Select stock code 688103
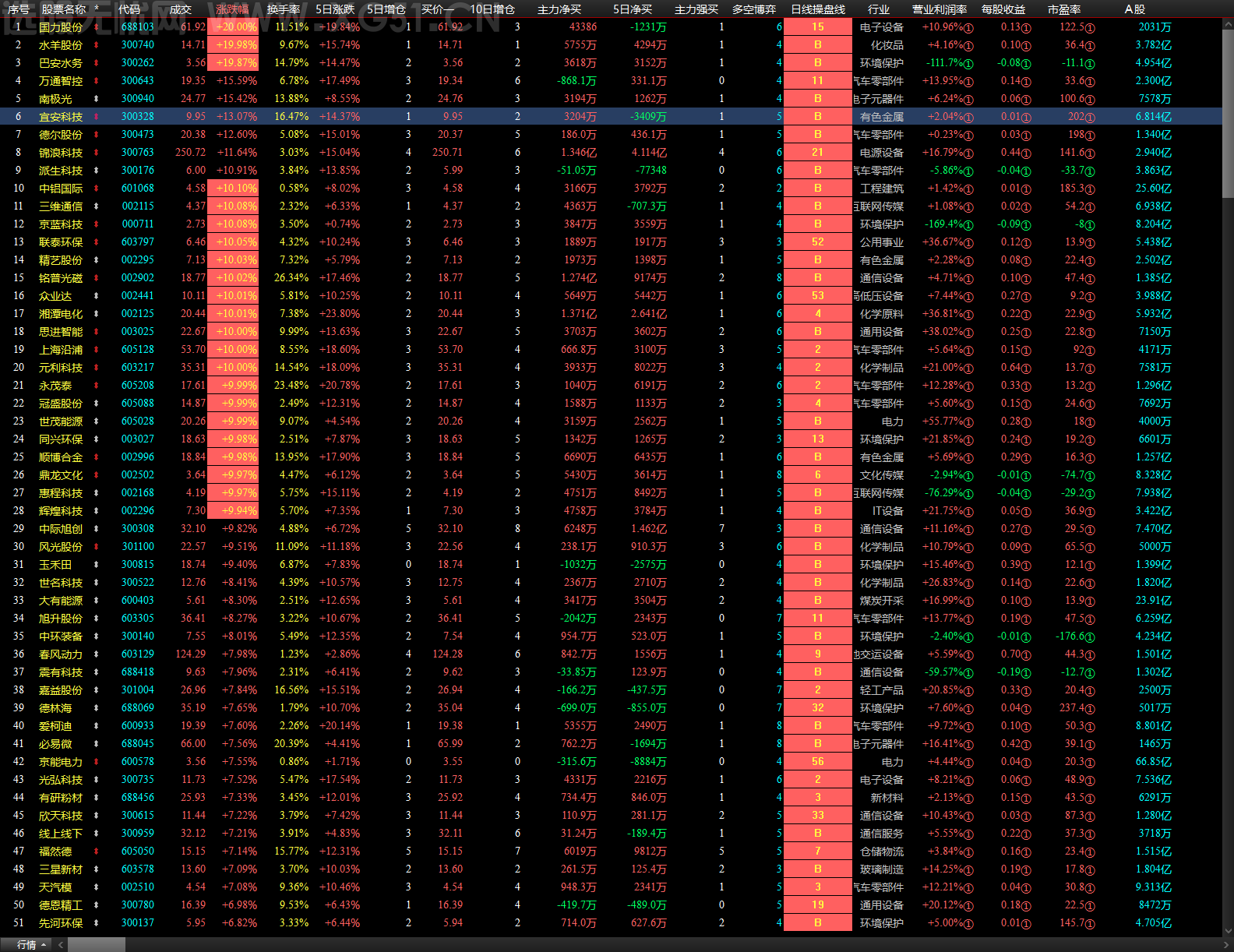 click(x=138, y=27)
